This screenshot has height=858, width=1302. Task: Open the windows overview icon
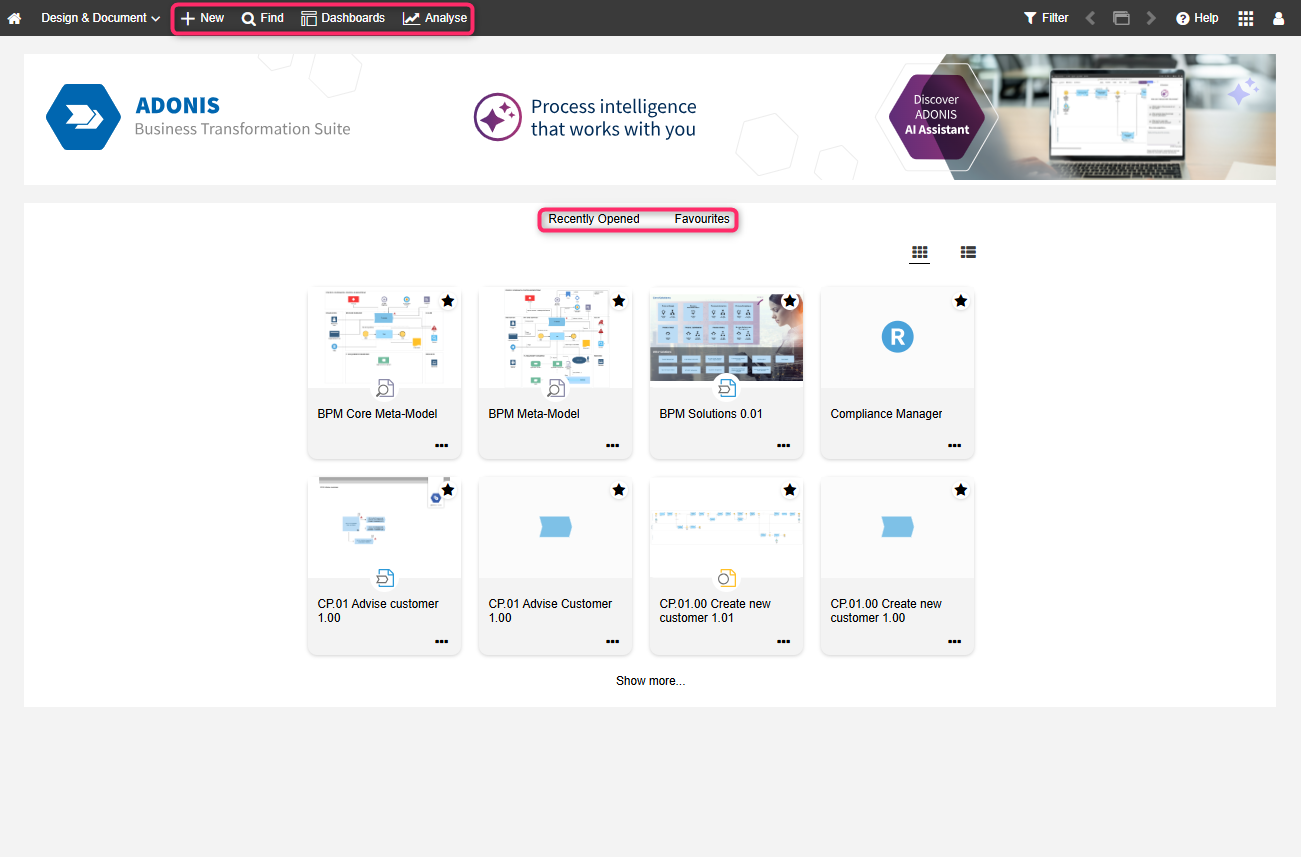(1121, 18)
